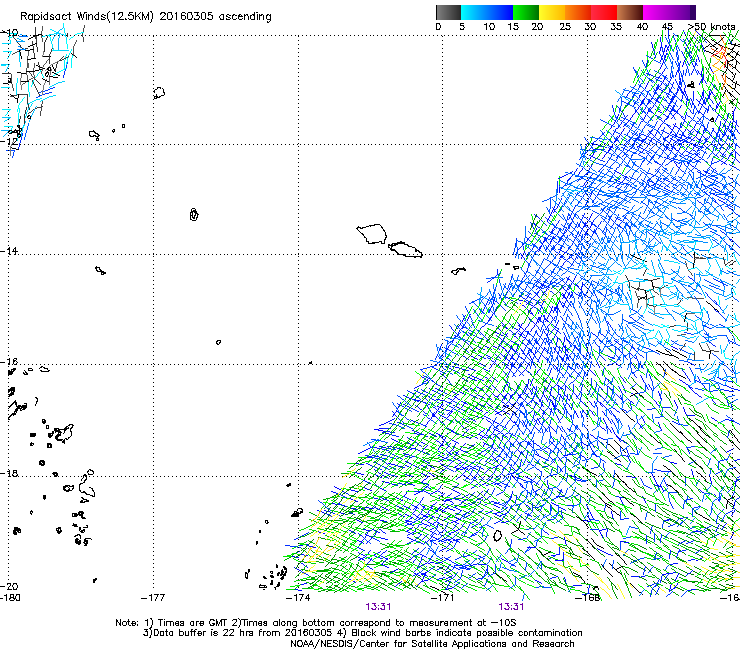Click the '-180' longitude axis label
The height and width of the screenshot is (650, 740).
10,598
